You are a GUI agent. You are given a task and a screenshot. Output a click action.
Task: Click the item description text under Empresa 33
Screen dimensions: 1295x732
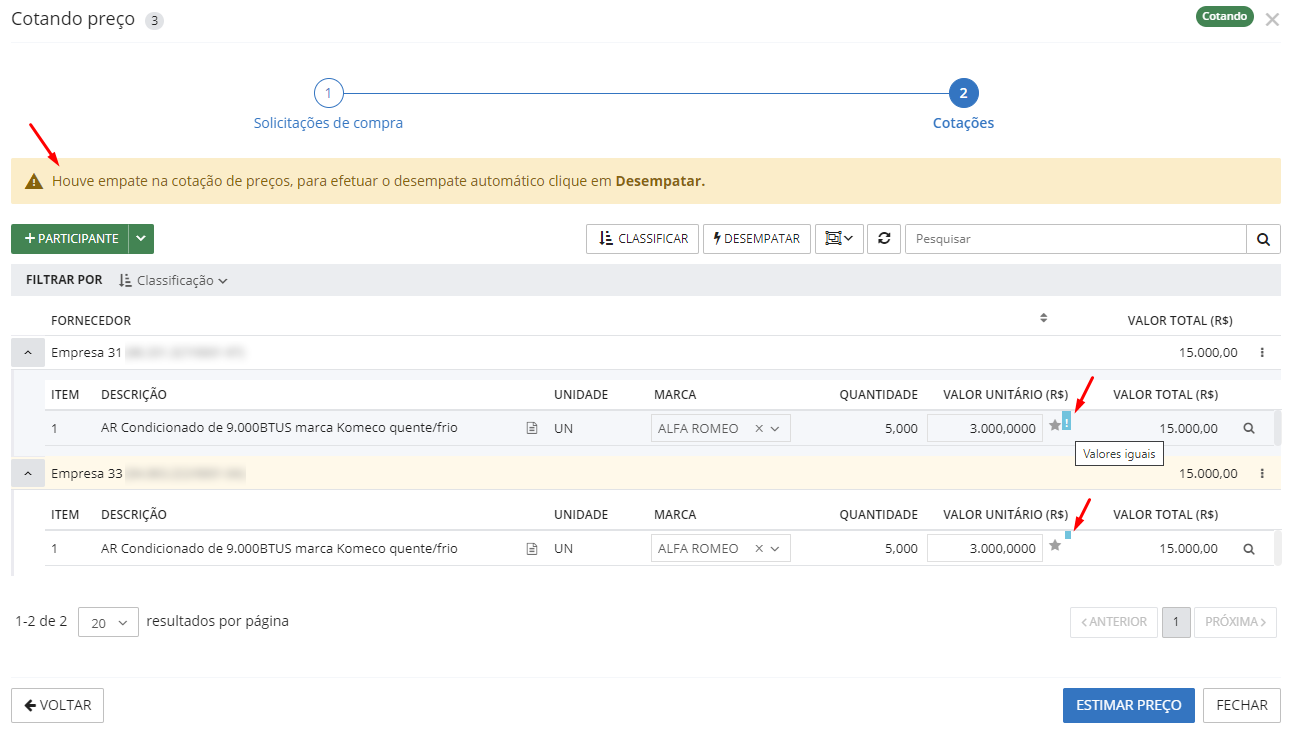click(279, 548)
